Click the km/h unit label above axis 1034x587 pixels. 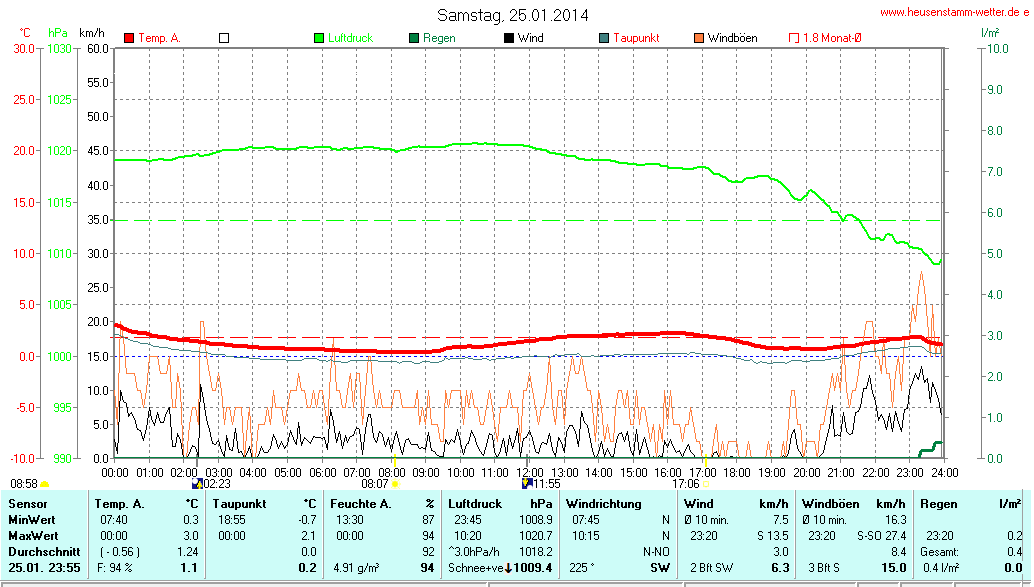(x=92, y=33)
